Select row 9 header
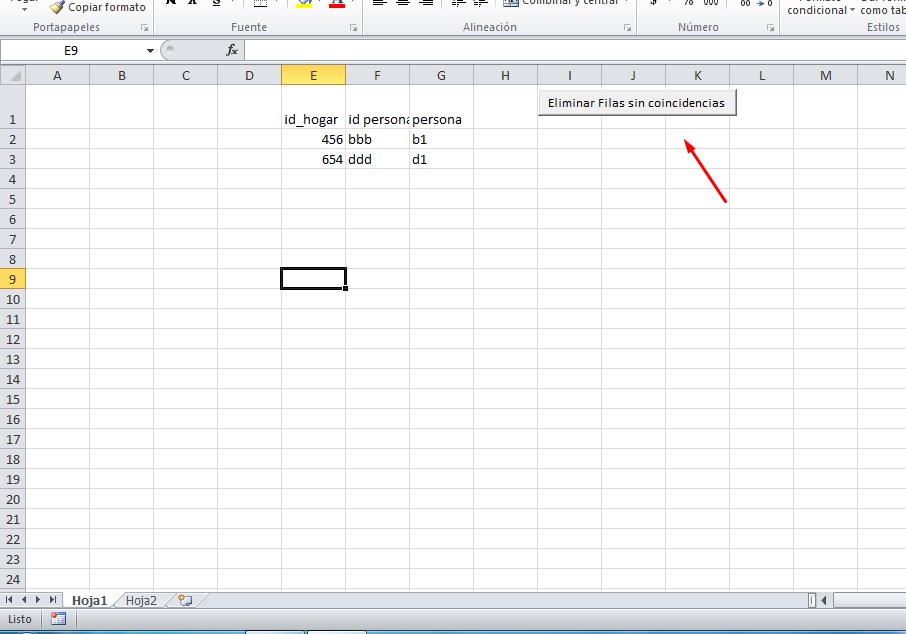 13,279
